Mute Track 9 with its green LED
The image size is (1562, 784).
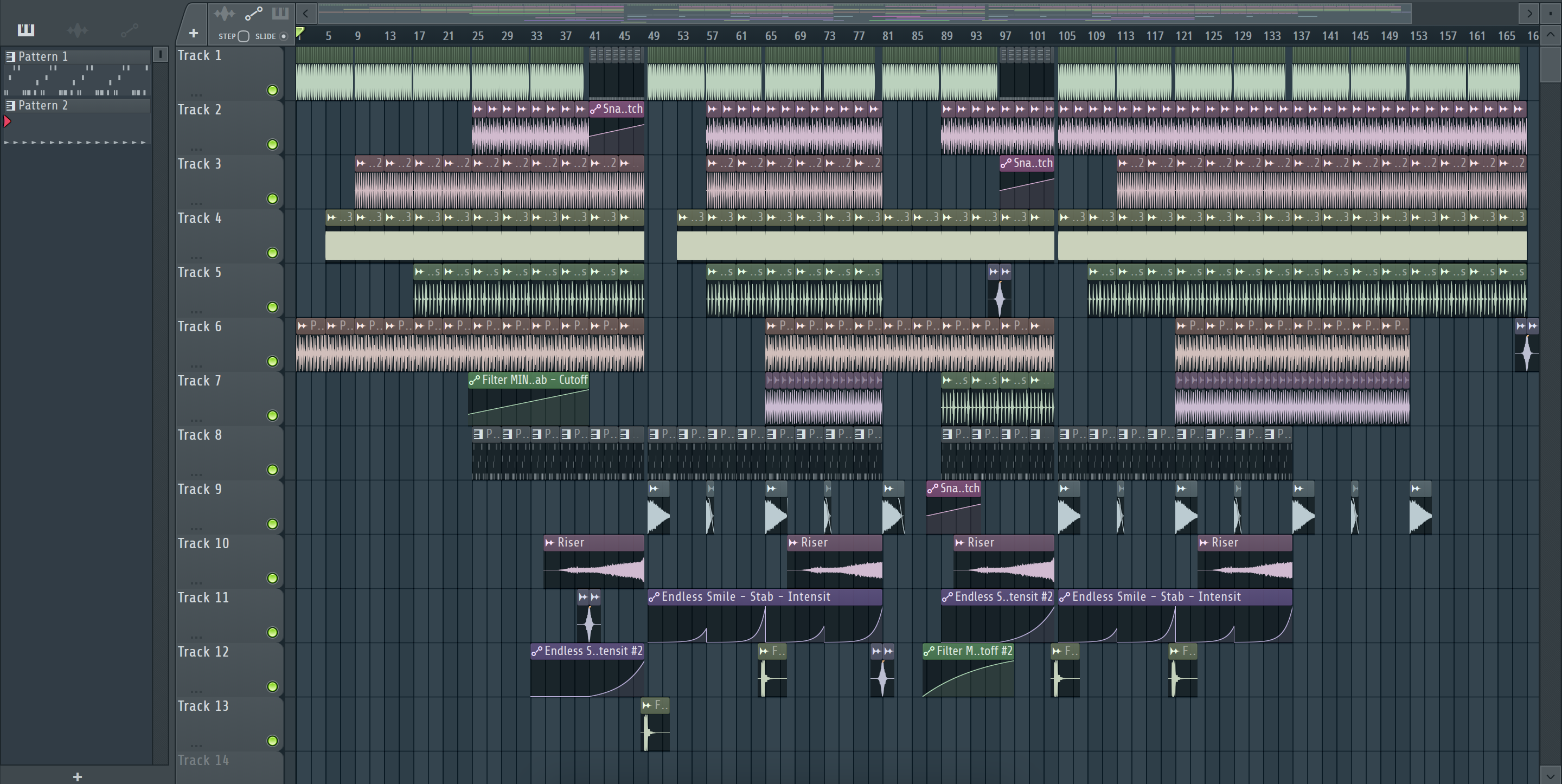click(272, 524)
